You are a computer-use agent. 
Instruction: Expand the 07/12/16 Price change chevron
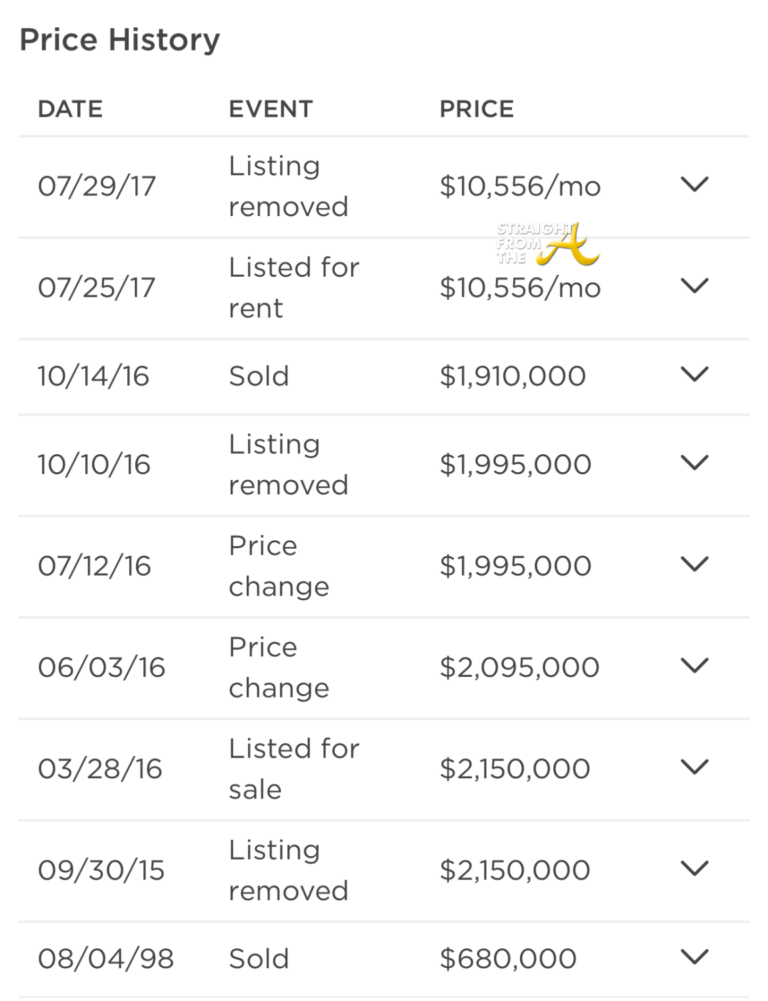(694, 563)
